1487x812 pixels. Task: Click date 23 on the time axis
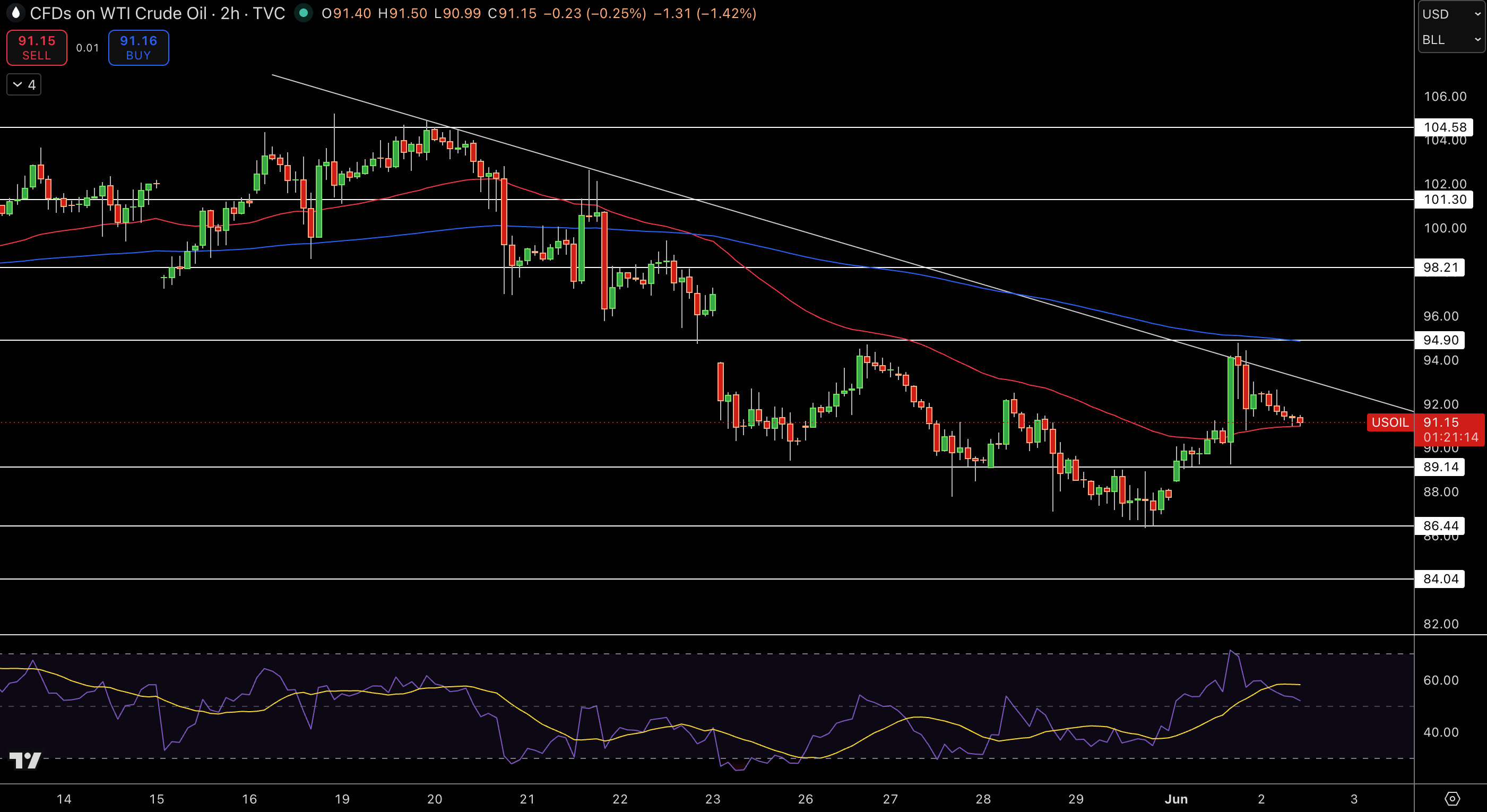[713, 799]
